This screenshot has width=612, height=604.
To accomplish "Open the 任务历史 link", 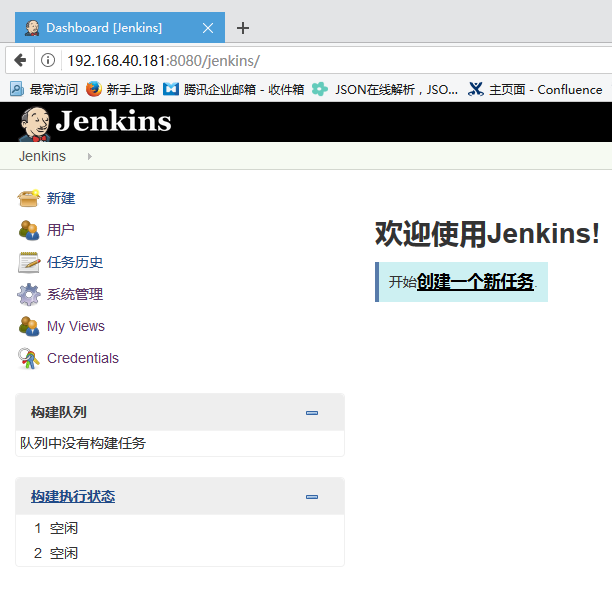I will click(x=75, y=263).
